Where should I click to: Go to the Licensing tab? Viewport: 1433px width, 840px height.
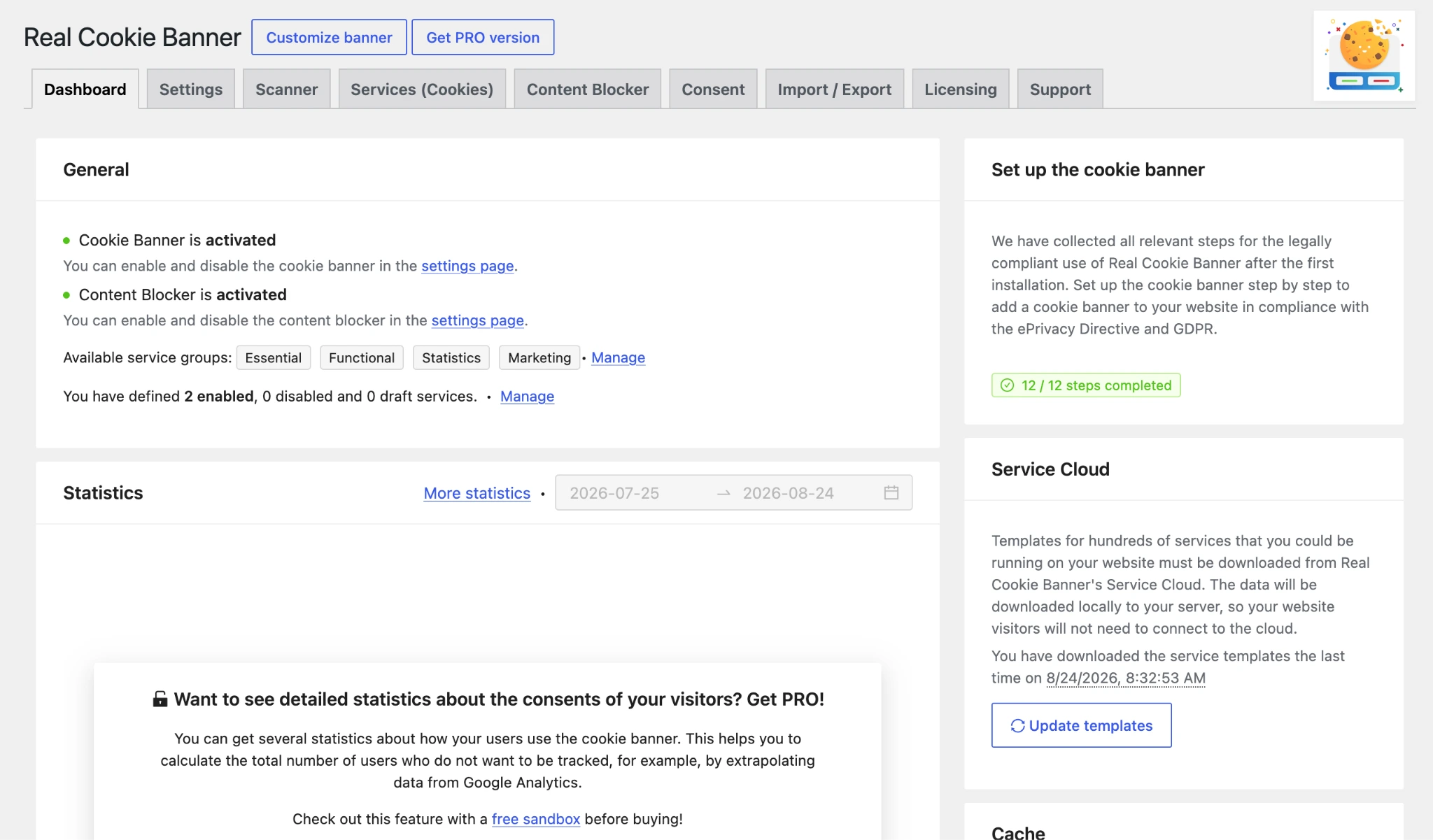[961, 89]
